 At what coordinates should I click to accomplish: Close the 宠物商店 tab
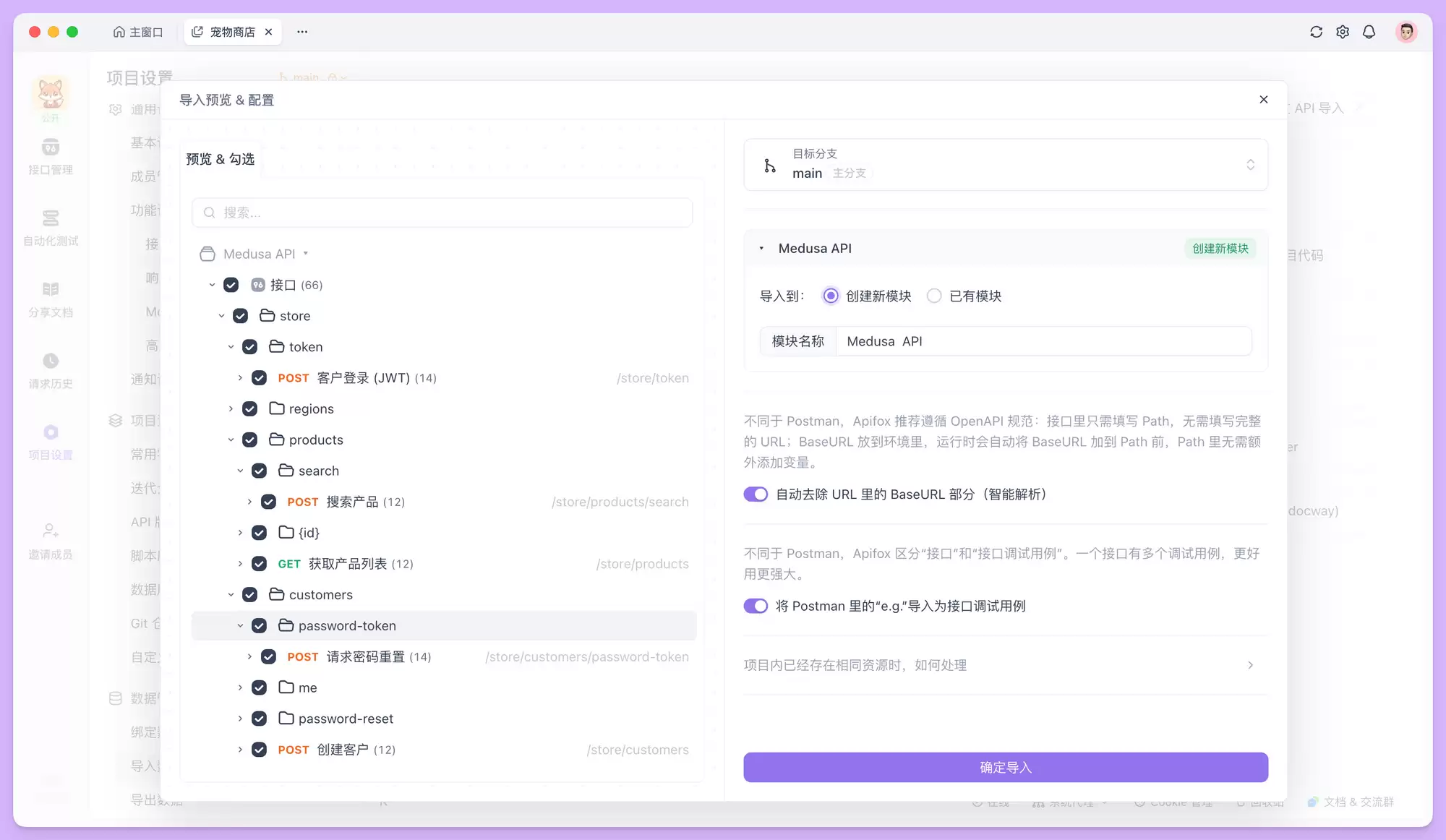268,32
